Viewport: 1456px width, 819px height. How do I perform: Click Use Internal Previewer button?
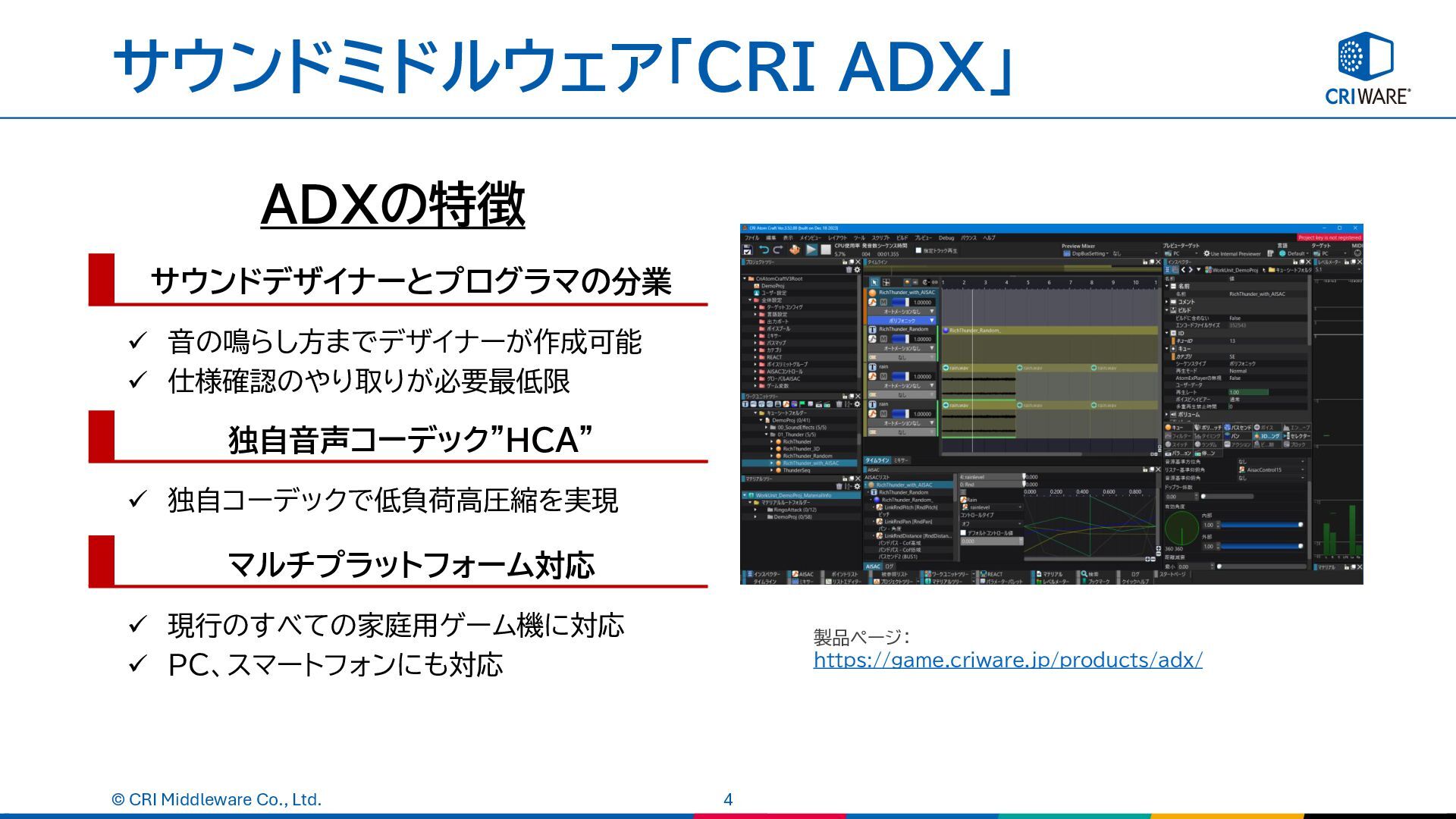pos(1235,253)
